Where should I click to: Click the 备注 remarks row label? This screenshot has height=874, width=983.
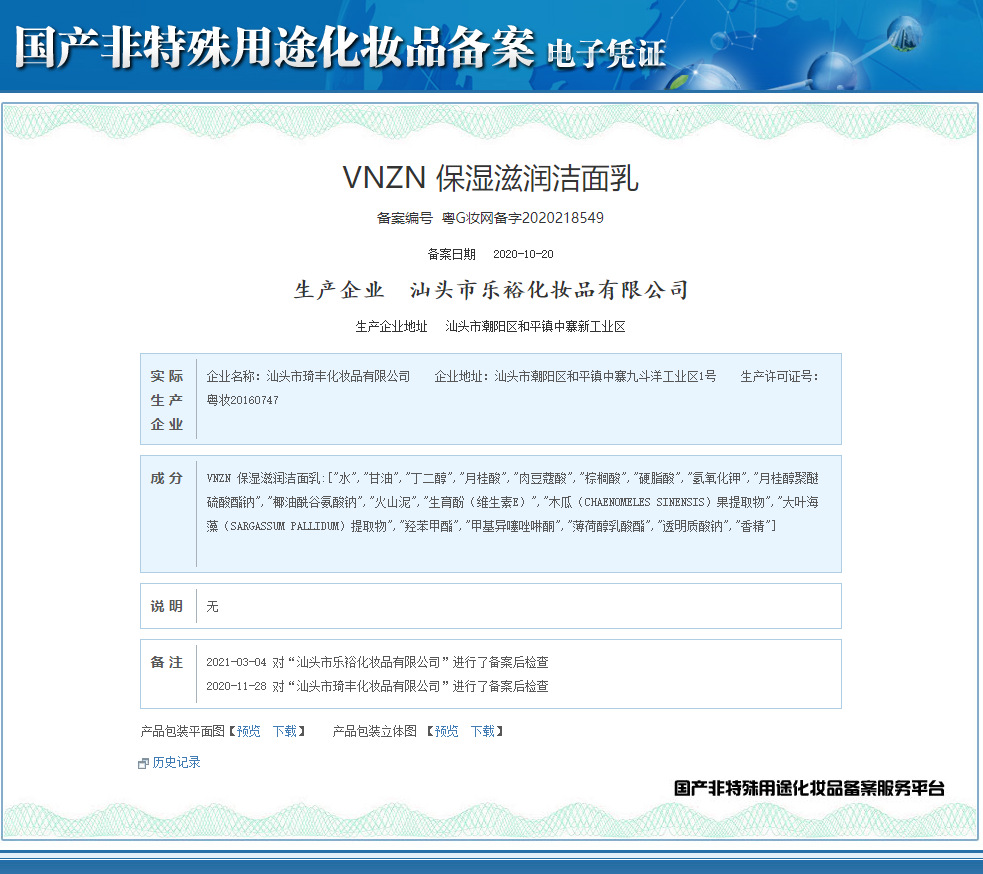click(167, 662)
